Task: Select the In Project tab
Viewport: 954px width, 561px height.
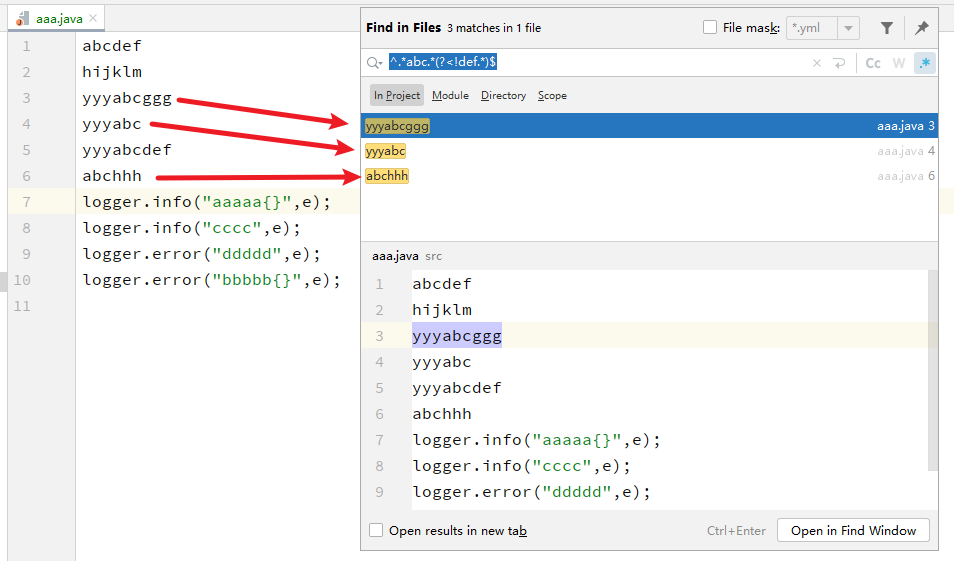Action: click(x=397, y=96)
